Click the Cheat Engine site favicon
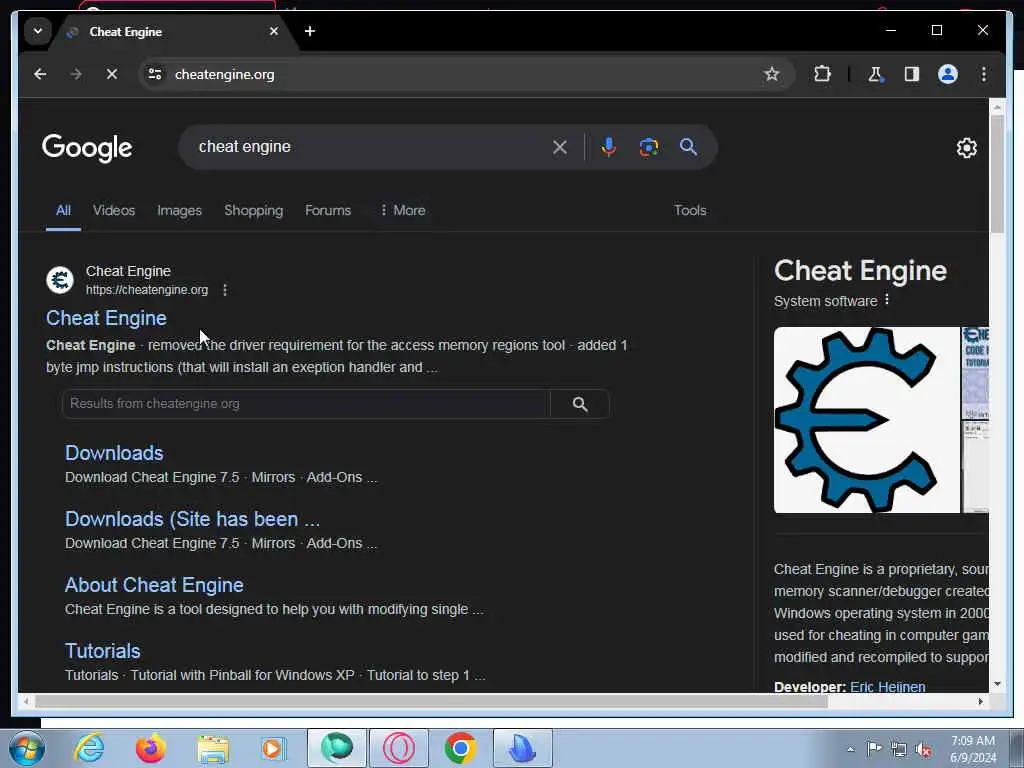Screen dimensions: 1024x768 click(x=60, y=280)
